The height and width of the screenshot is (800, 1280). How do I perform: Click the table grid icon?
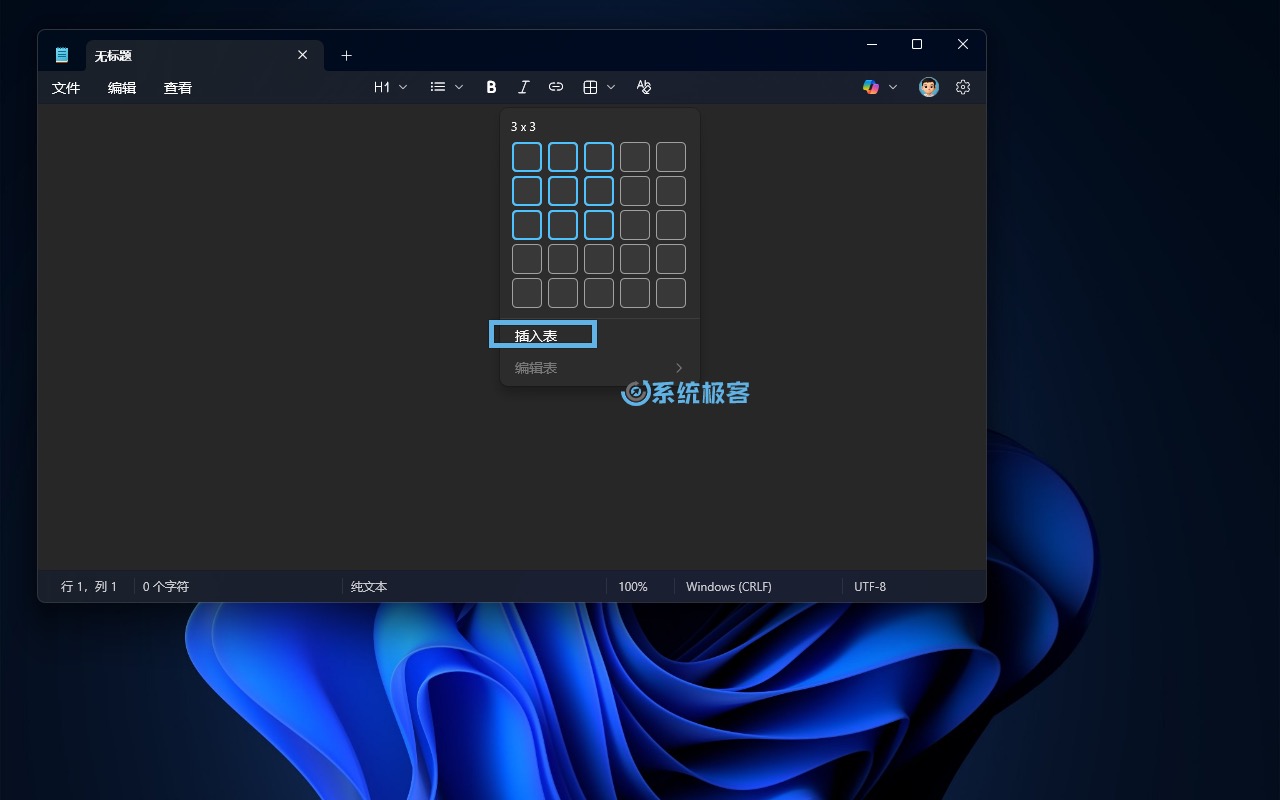(x=590, y=87)
